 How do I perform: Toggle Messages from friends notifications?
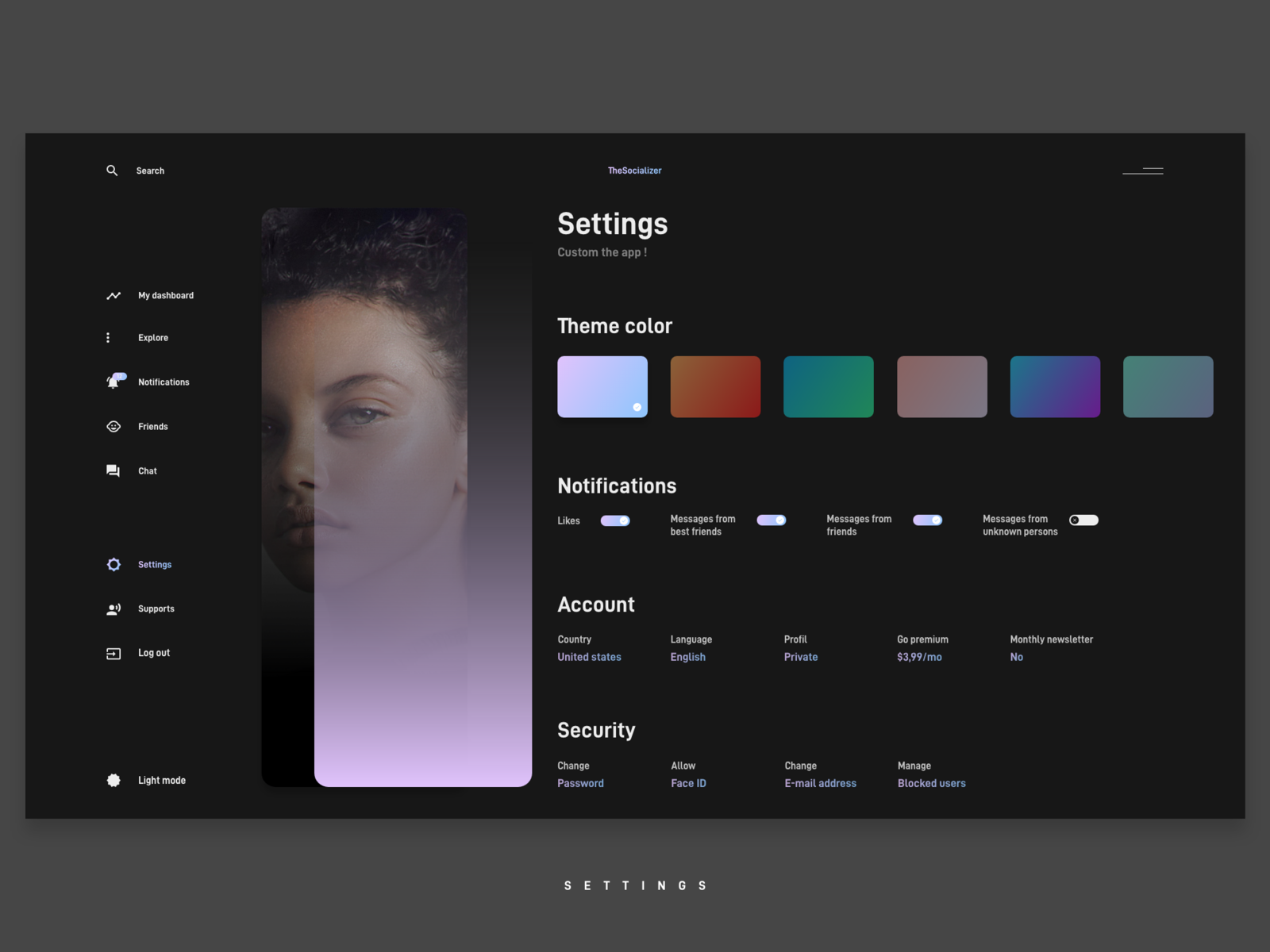[x=927, y=520]
